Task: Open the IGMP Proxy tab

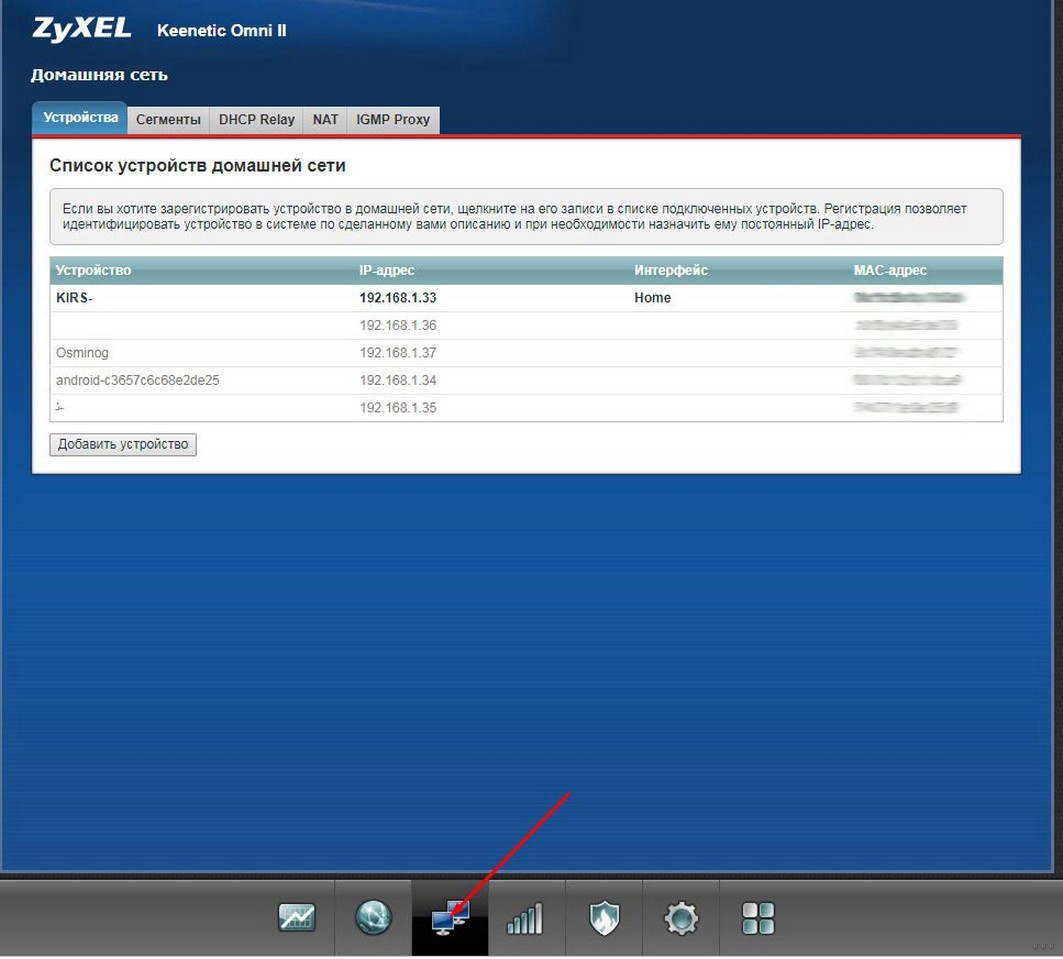Action: 393,120
